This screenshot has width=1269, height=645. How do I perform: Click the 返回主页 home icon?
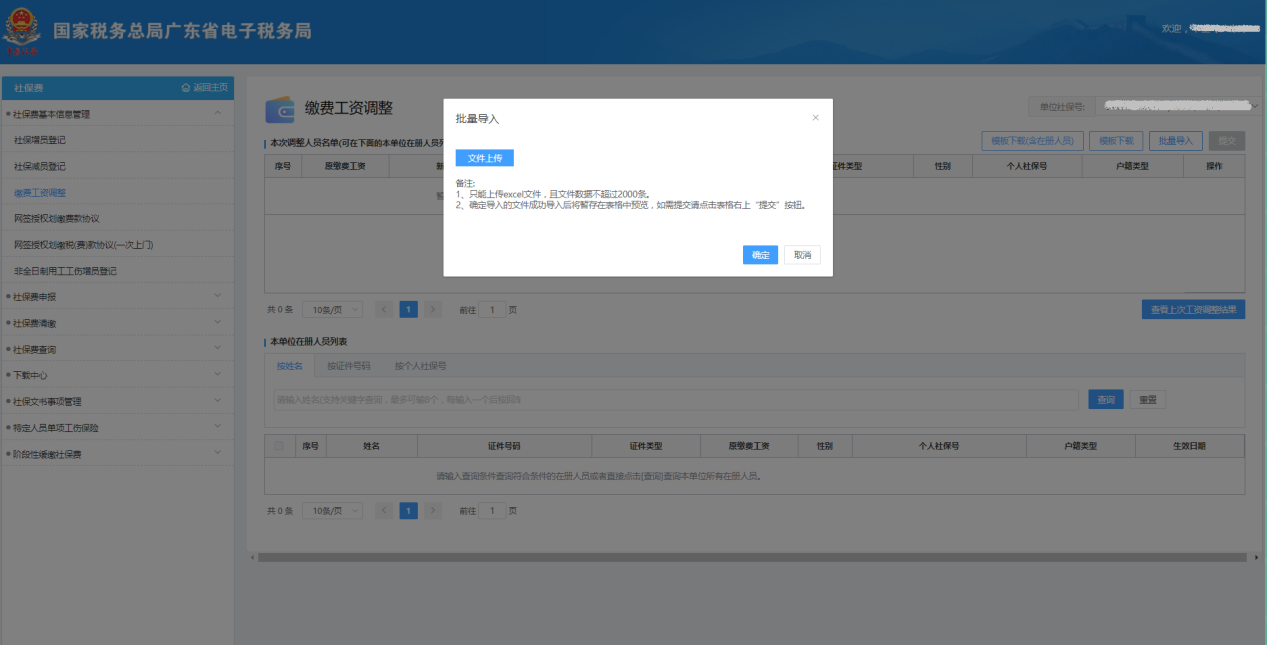[x=186, y=88]
